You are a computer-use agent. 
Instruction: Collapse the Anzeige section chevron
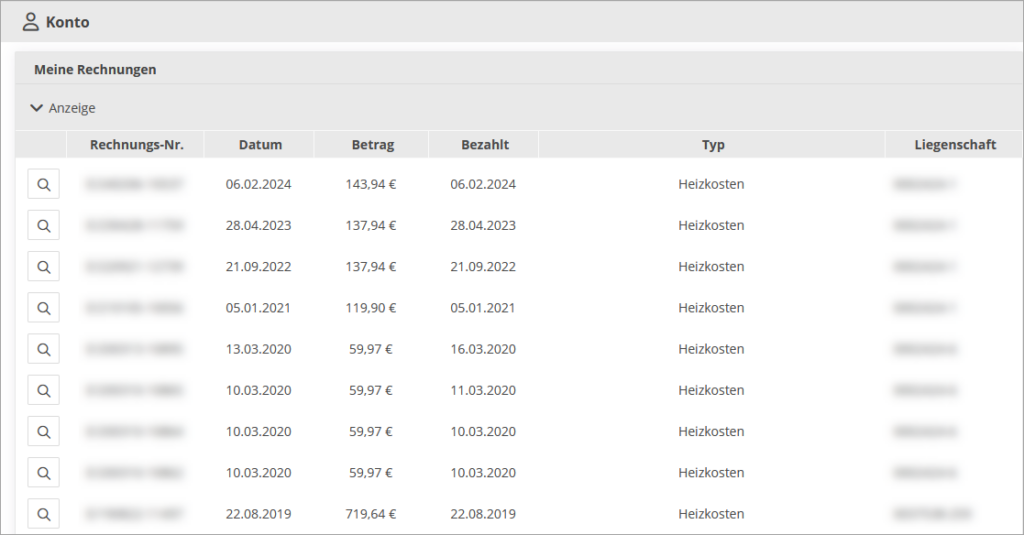pyautogui.click(x=37, y=108)
